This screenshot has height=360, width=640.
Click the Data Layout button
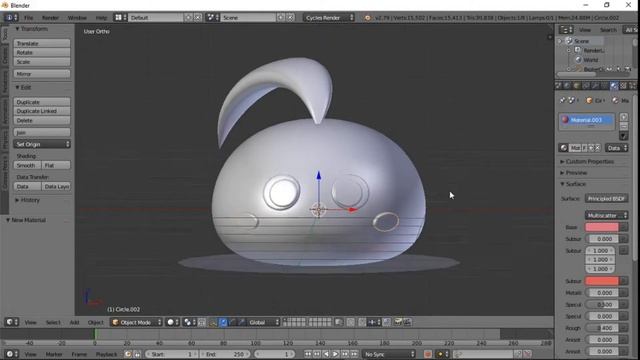[56, 187]
